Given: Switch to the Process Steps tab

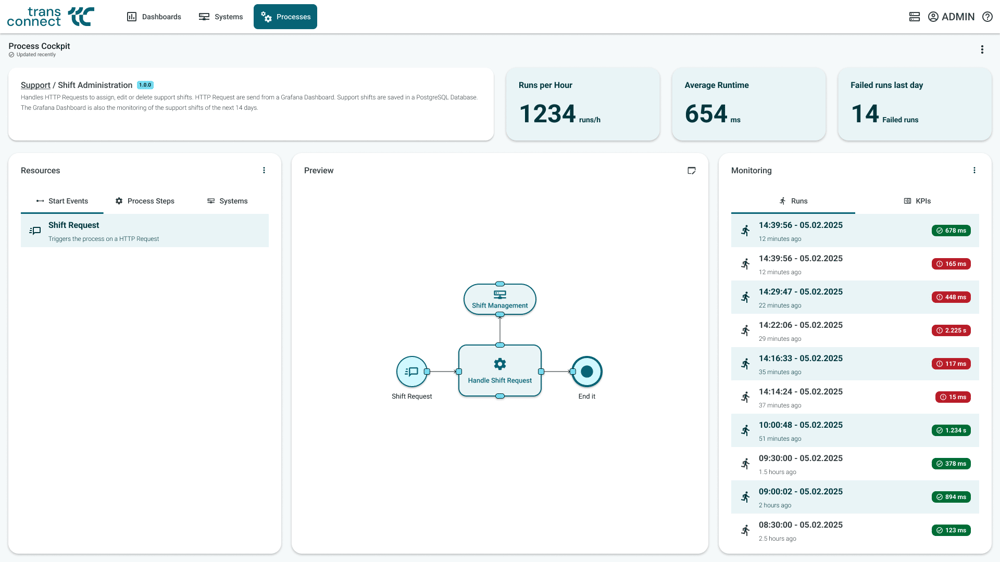Looking at the screenshot, I should click(145, 201).
